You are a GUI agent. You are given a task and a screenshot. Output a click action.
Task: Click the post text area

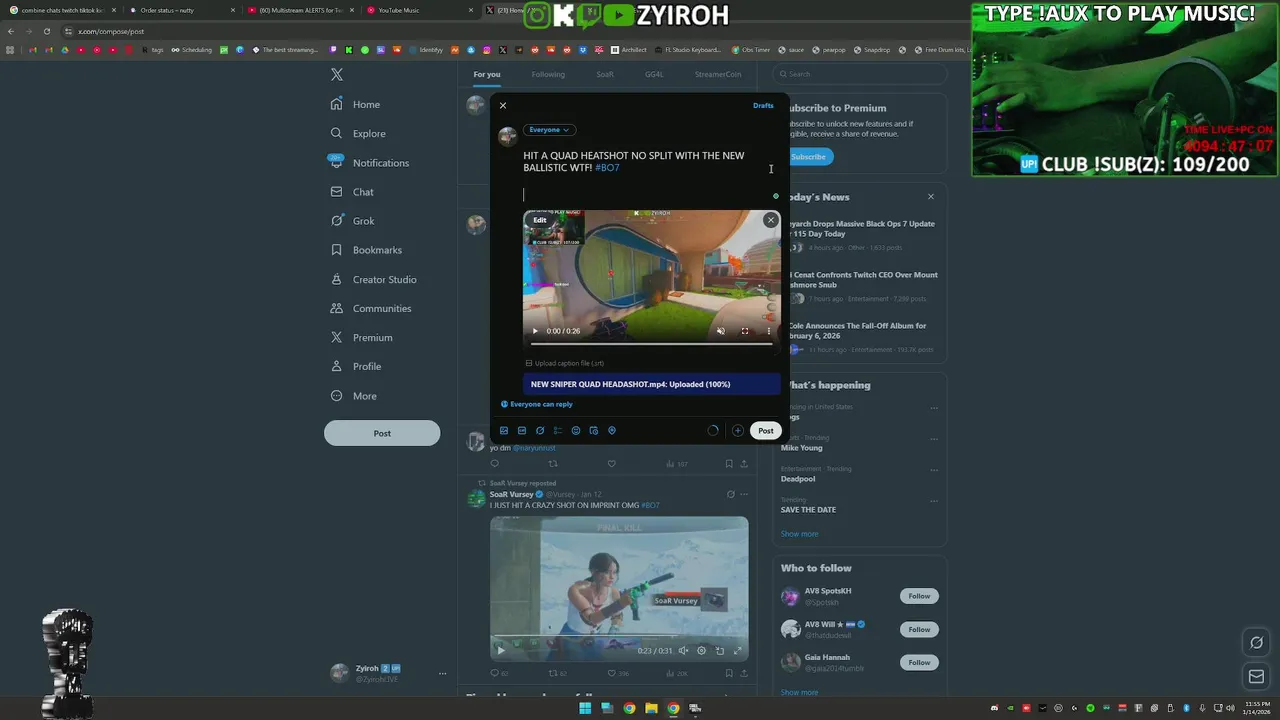pos(648,175)
